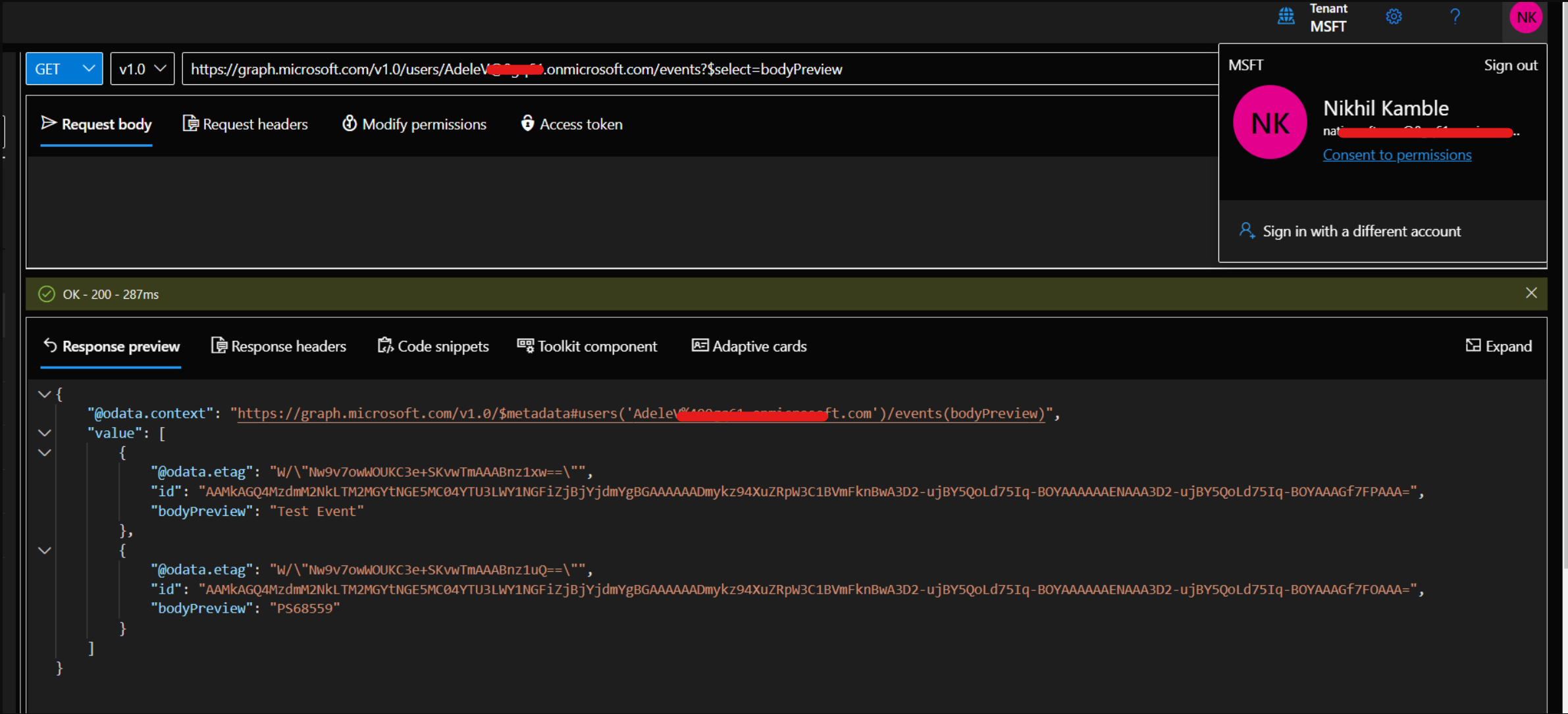
Task: Click the Response headers document icon
Action: click(x=219, y=345)
